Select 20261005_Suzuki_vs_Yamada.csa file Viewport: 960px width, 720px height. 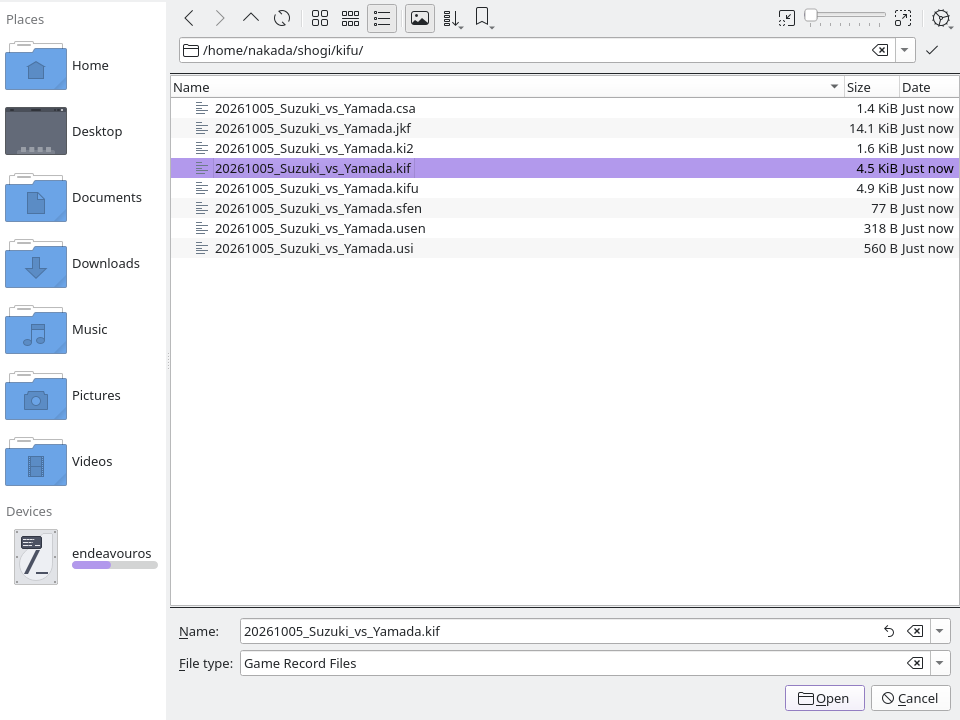pos(564,108)
